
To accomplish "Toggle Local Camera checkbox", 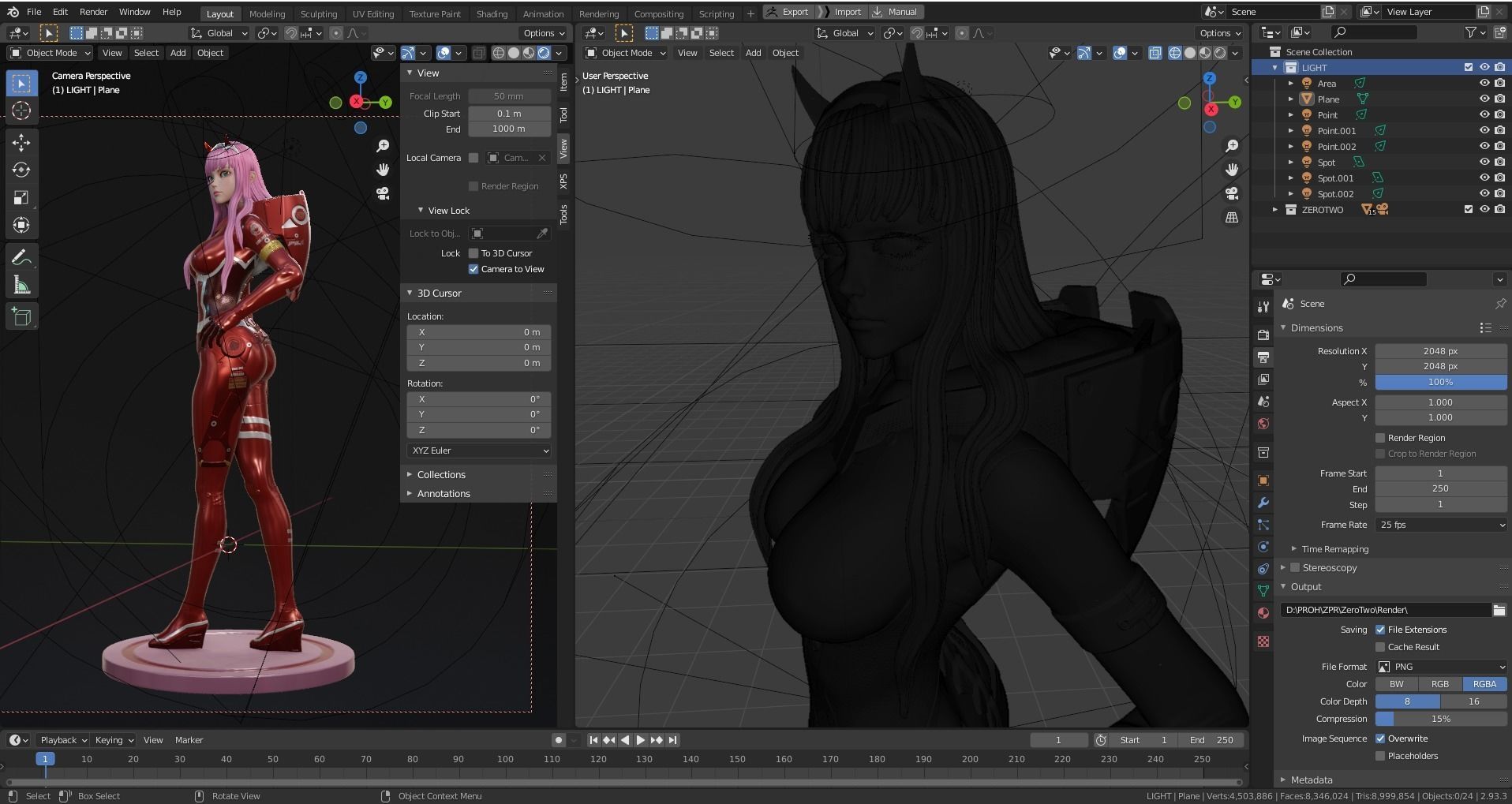I will tap(473, 158).
